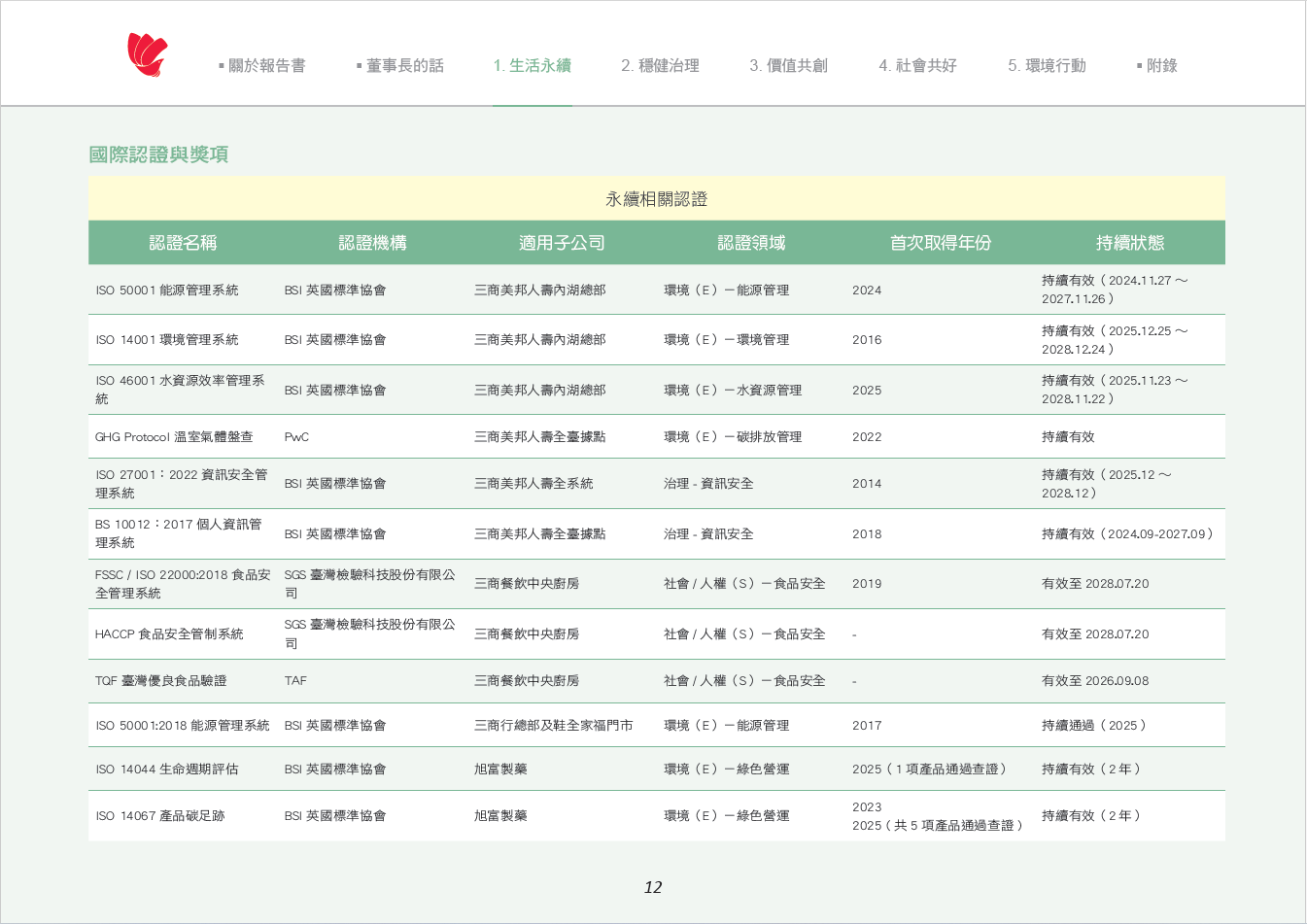Select the ISO 50001:2018 能源管理系統 cell

coord(182,726)
